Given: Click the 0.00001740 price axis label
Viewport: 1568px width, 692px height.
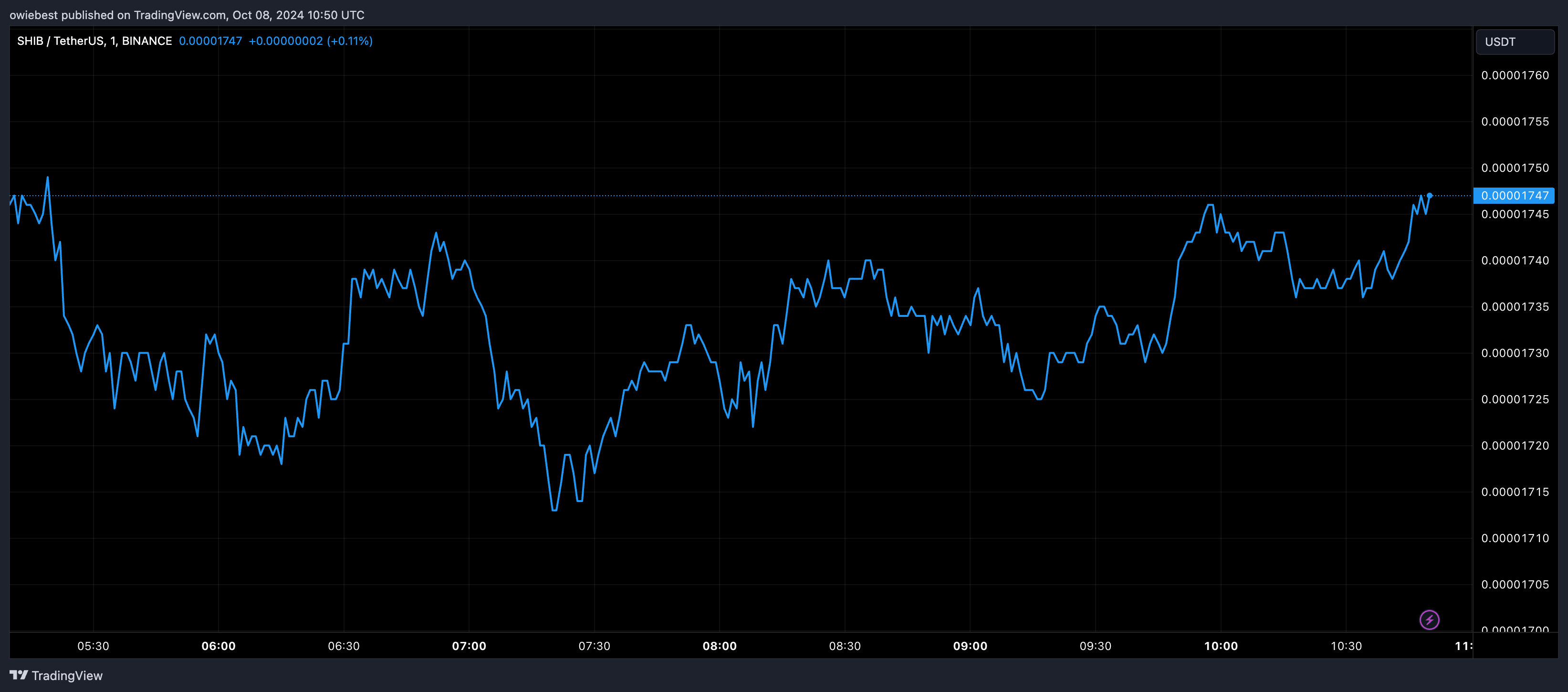Looking at the screenshot, I should click(1515, 261).
